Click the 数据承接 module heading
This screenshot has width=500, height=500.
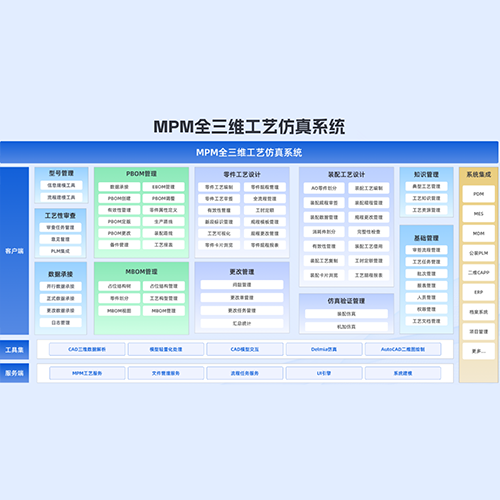(x=60, y=274)
